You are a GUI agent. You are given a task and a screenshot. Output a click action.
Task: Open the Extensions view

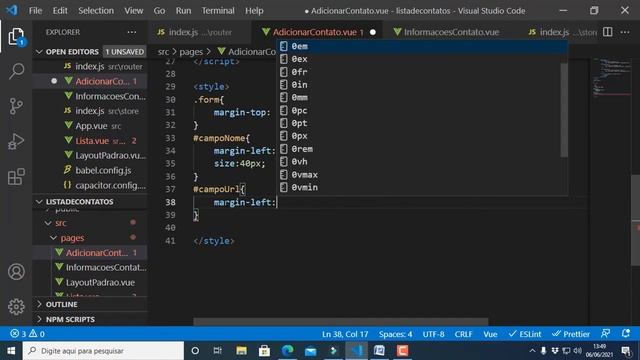[16, 176]
